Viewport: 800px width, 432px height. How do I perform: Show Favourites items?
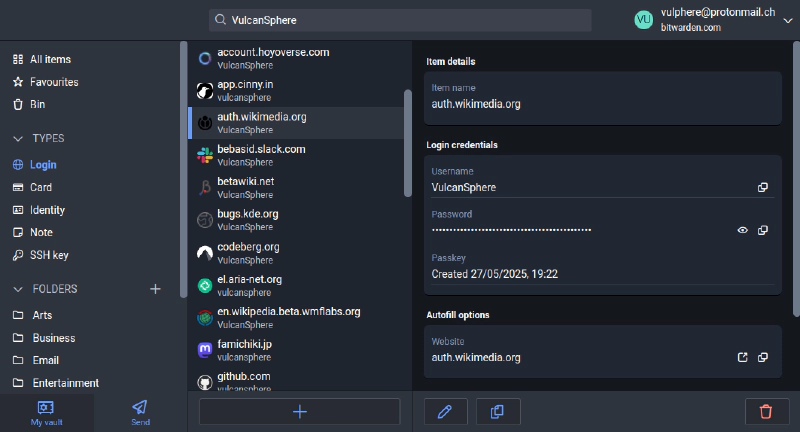[54, 82]
